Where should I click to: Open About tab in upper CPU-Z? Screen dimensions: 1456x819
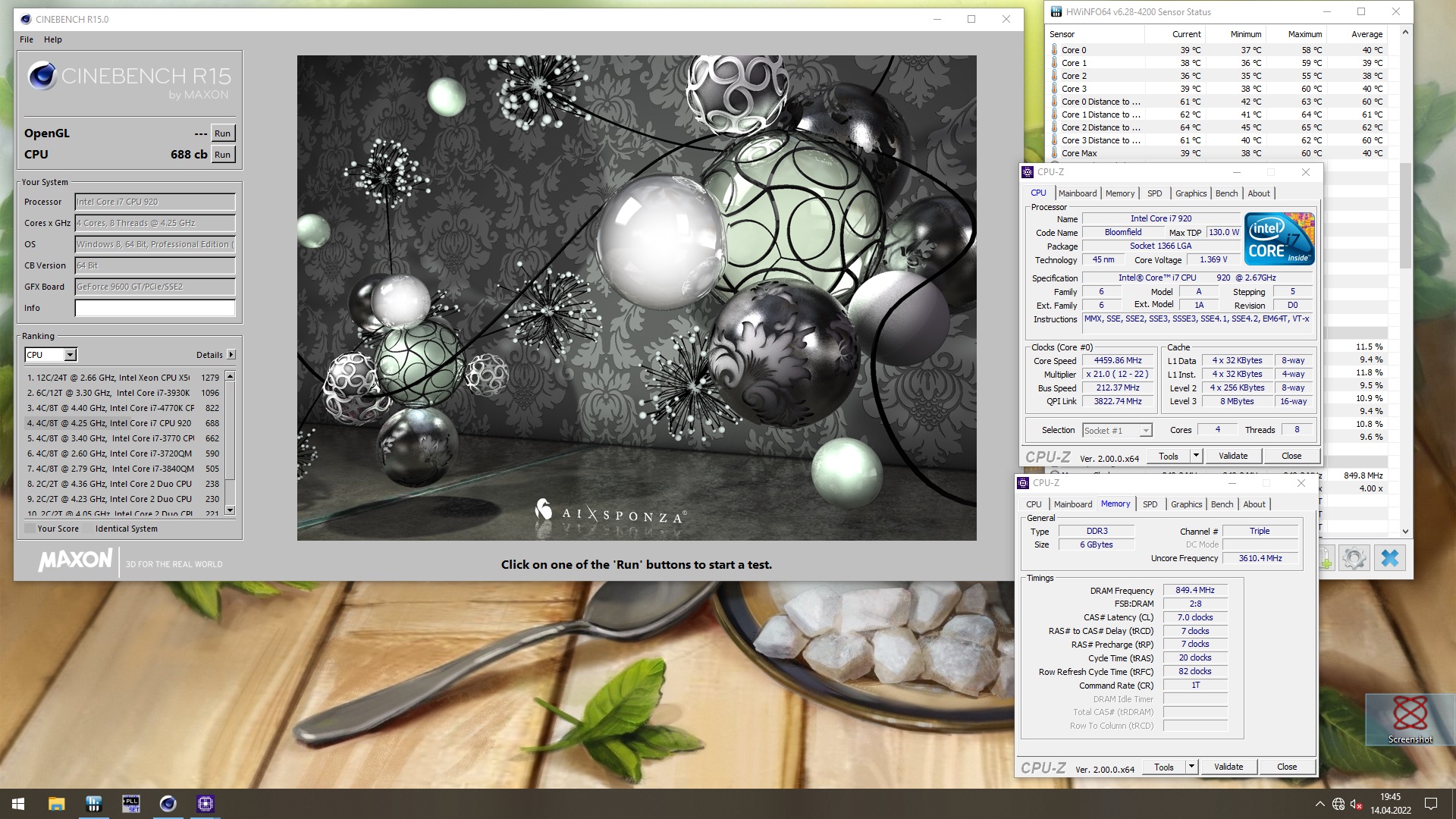(x=1259, y=193)
